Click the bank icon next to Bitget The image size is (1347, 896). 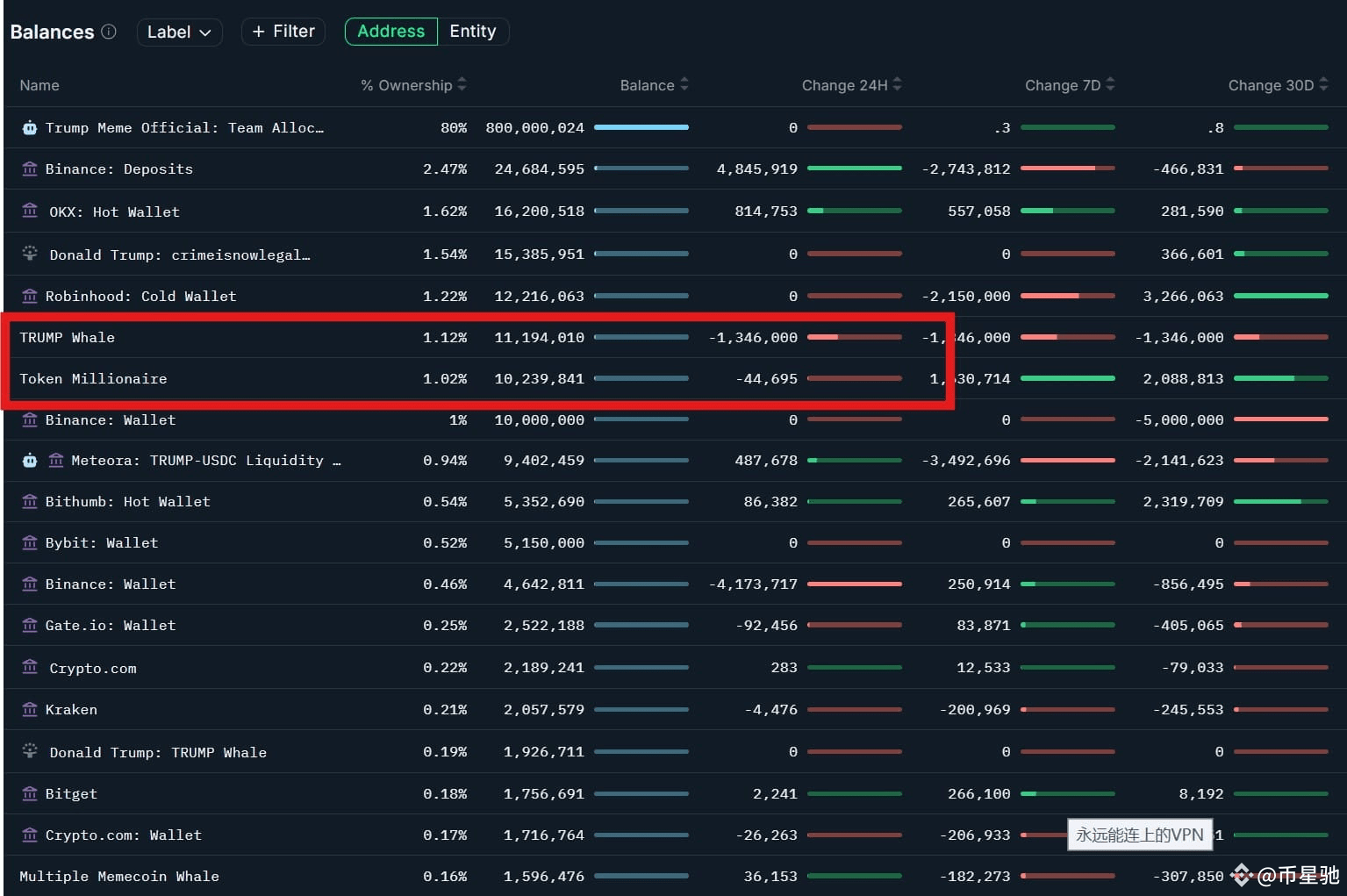29,793
